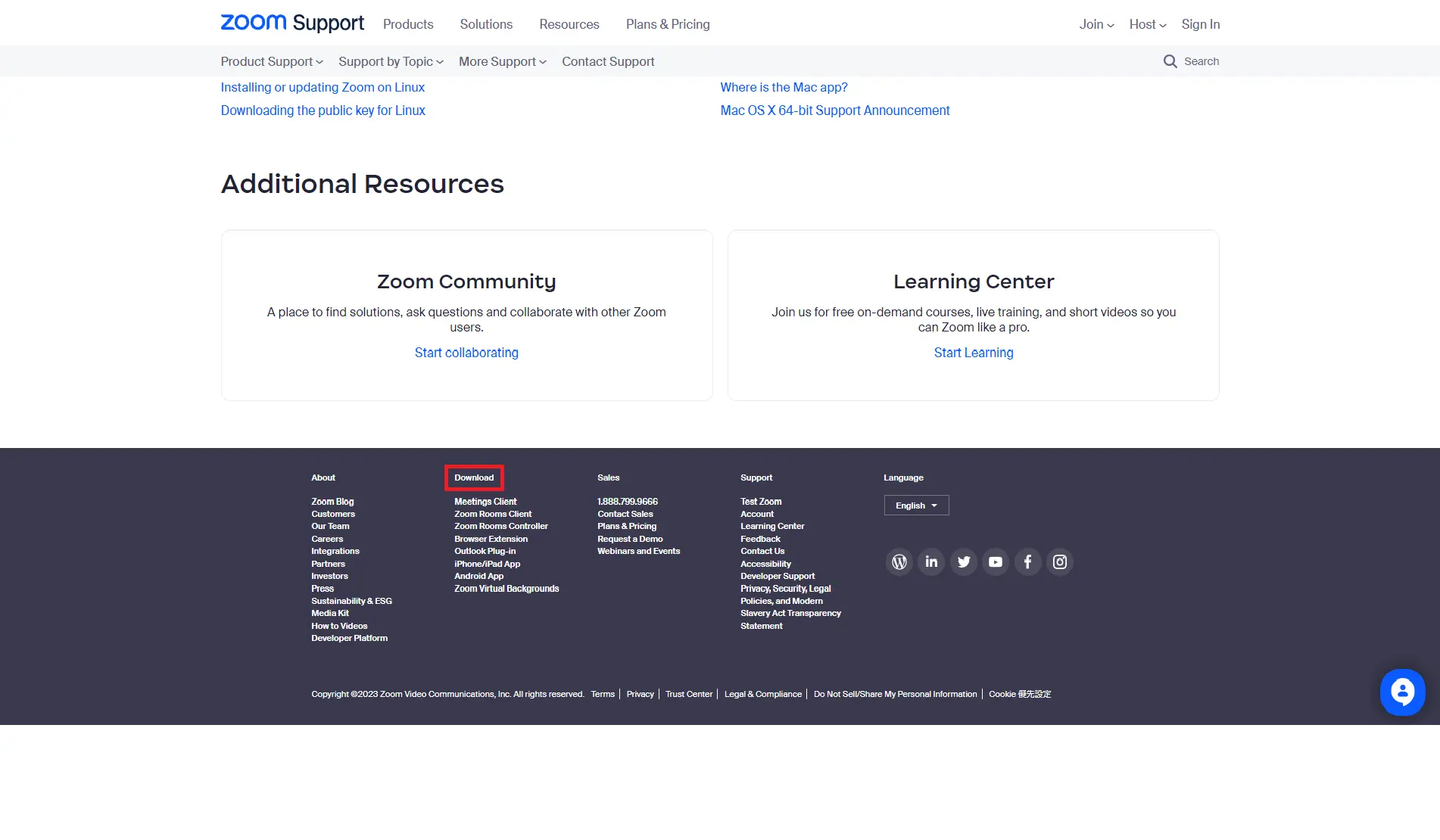The width and height of the screenshot is (1440, 840).
Task: Open the Instagram social icon
Action: click(x=1060, y=562)
